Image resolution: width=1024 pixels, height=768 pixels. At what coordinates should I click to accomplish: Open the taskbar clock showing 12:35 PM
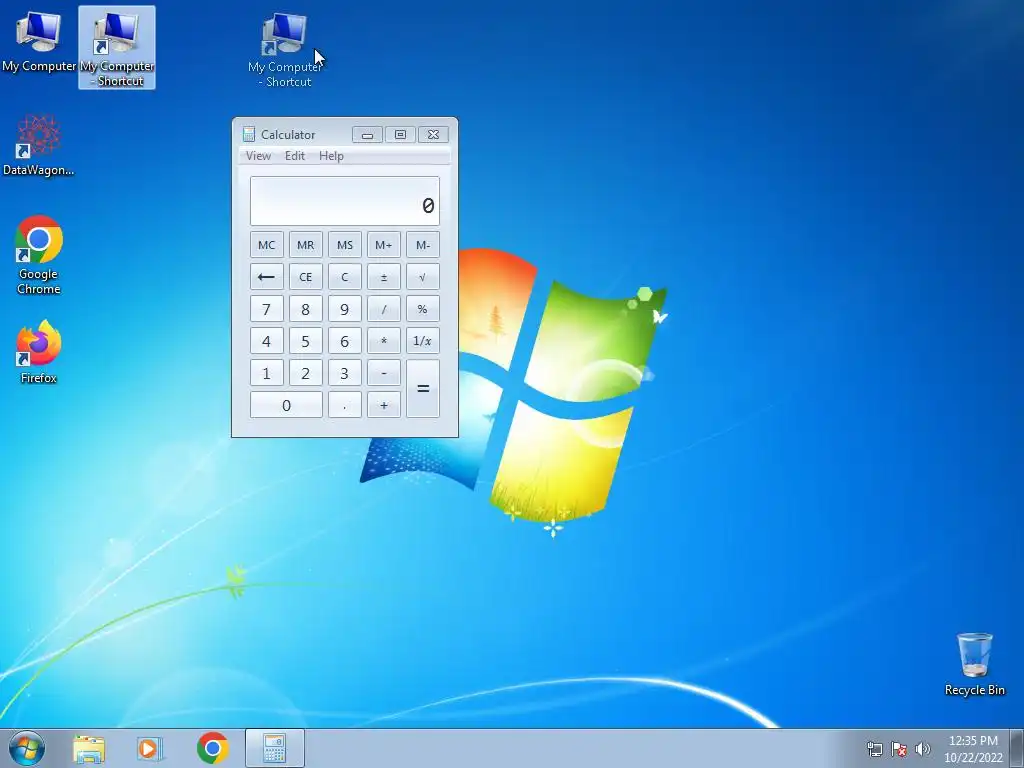click(973, 749)
